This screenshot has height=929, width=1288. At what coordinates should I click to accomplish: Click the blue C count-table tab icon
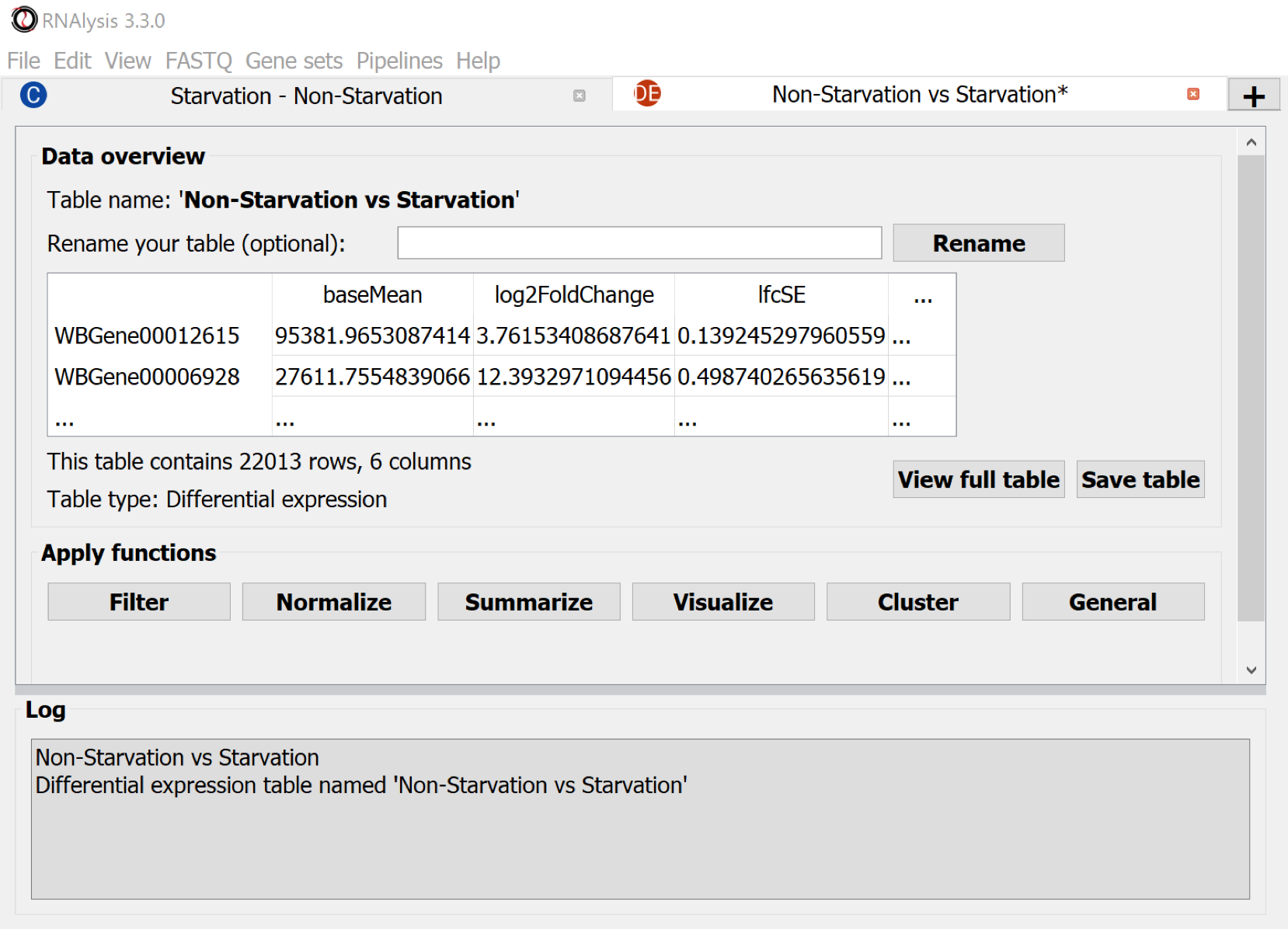click(33, 95)
